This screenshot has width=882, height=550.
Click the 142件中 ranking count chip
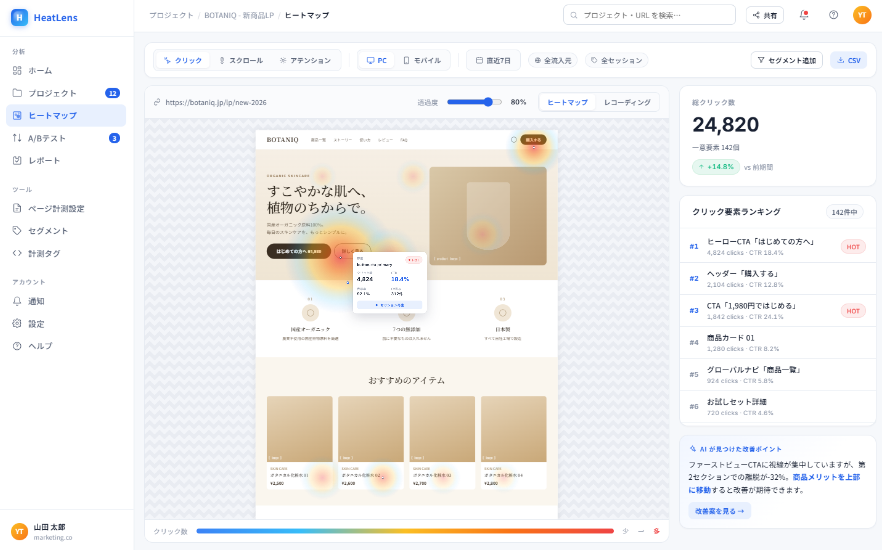click(x=844, y=212)
